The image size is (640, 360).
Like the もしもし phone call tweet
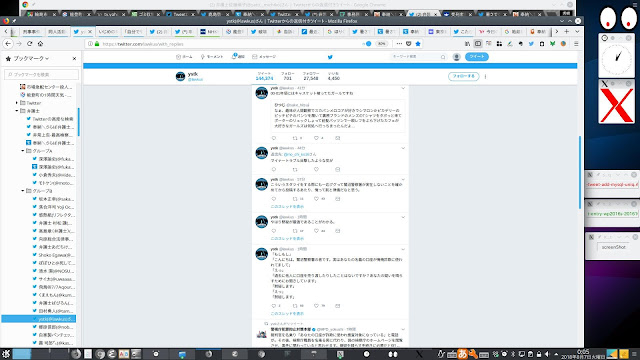point(316,306)
